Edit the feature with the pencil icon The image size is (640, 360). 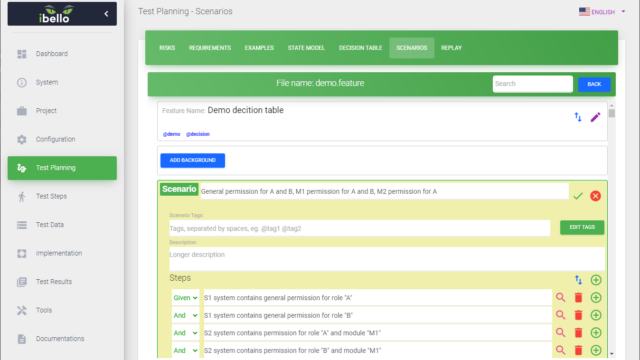[596, 117]
